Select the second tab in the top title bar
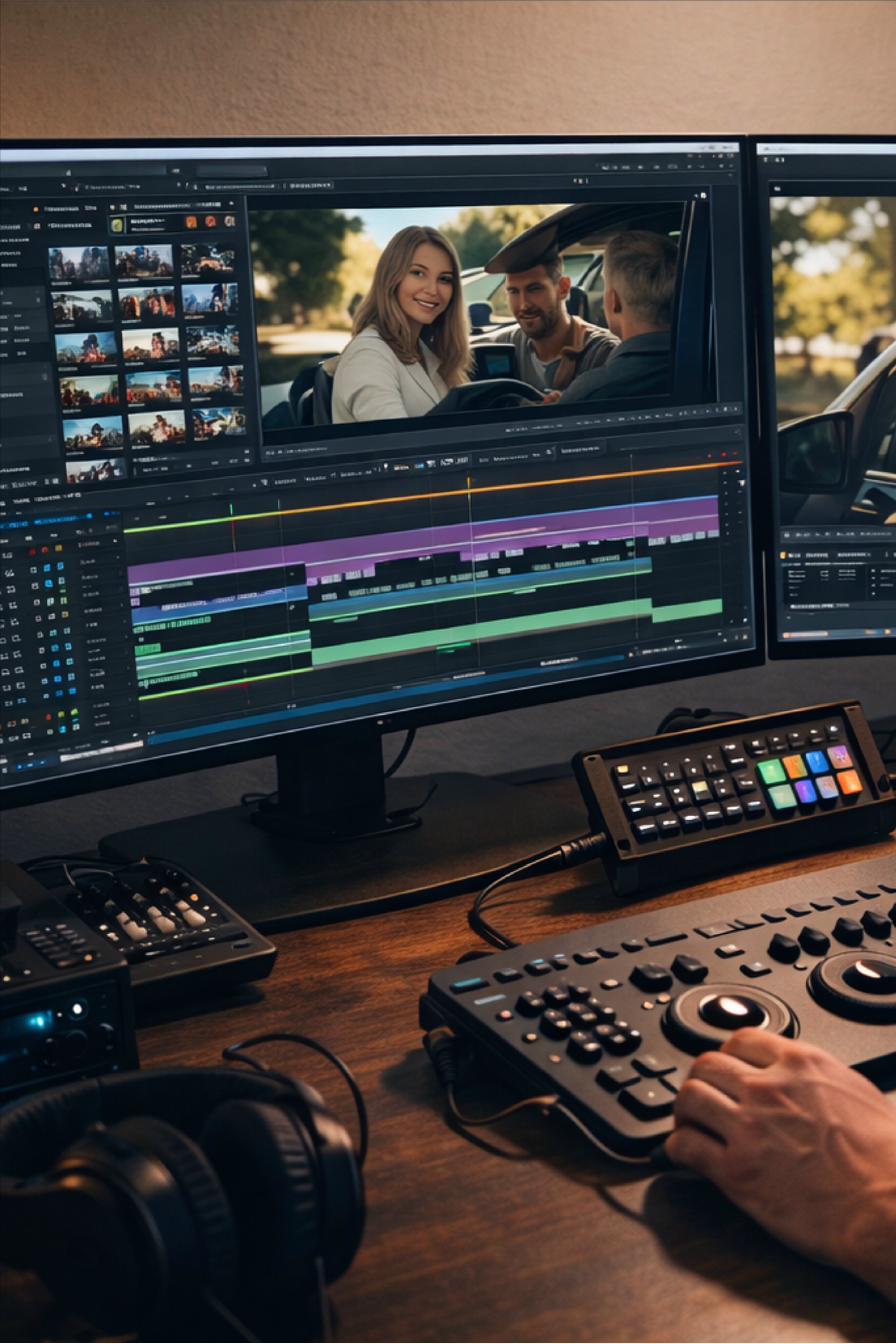 tap(232, 170)
